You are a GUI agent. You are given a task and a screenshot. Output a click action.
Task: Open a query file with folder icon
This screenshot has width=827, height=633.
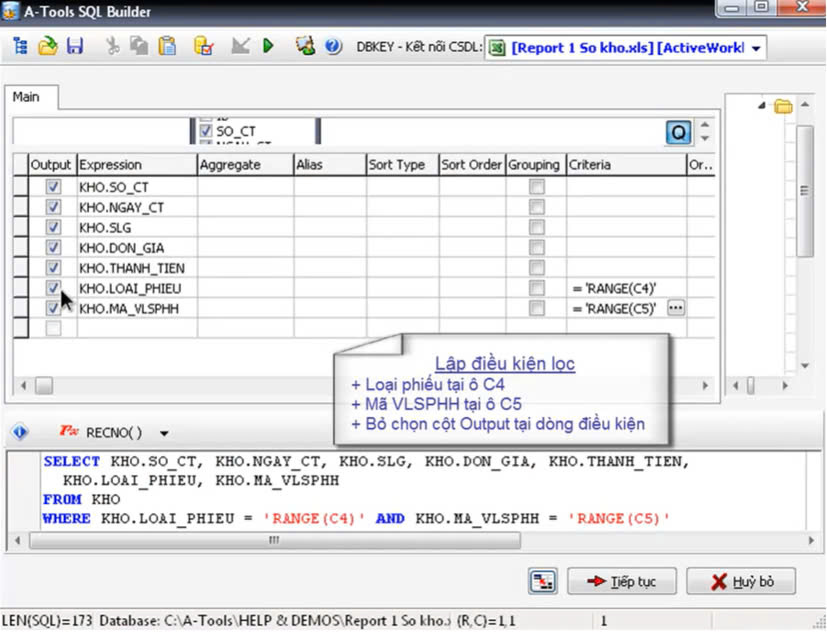click(47, 46)
